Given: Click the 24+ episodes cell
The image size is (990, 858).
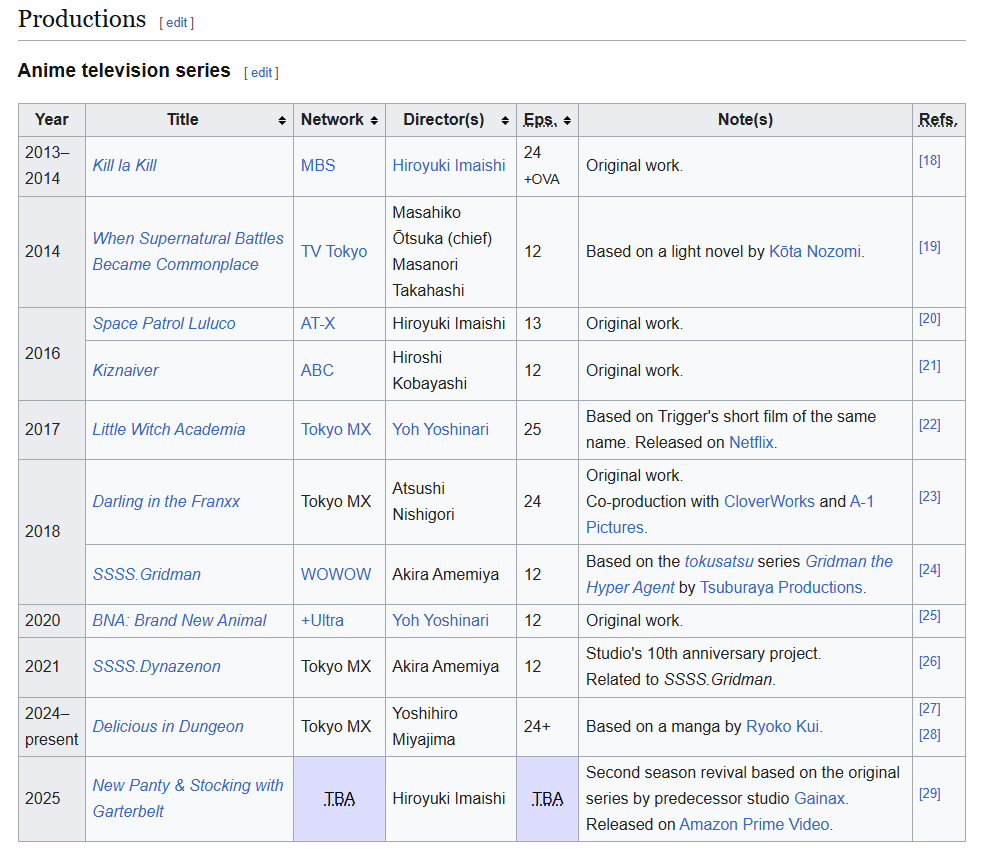Looking at the screenshot, I should tap(547, 727).
